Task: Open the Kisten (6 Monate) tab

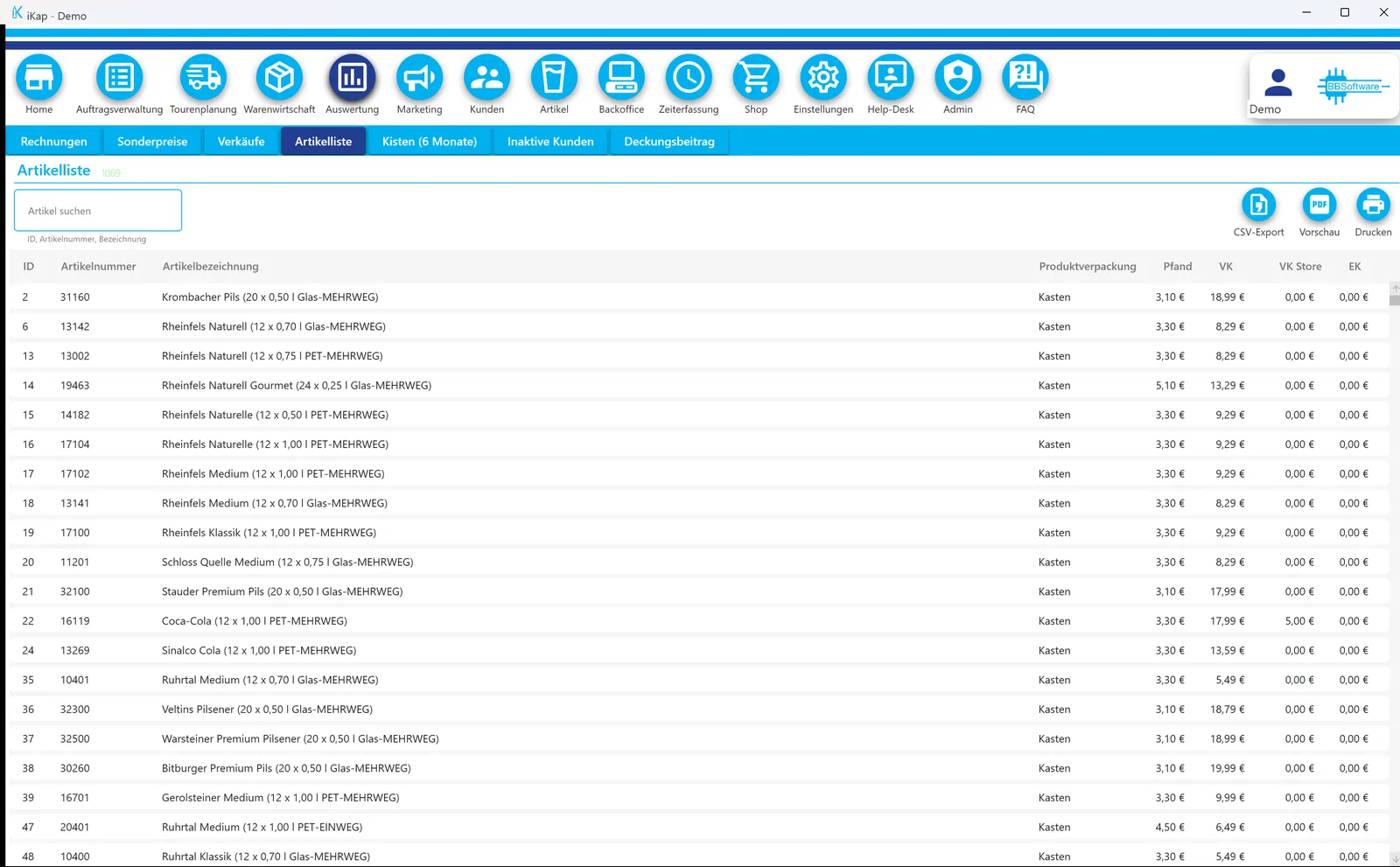Action: pos(430,142)
